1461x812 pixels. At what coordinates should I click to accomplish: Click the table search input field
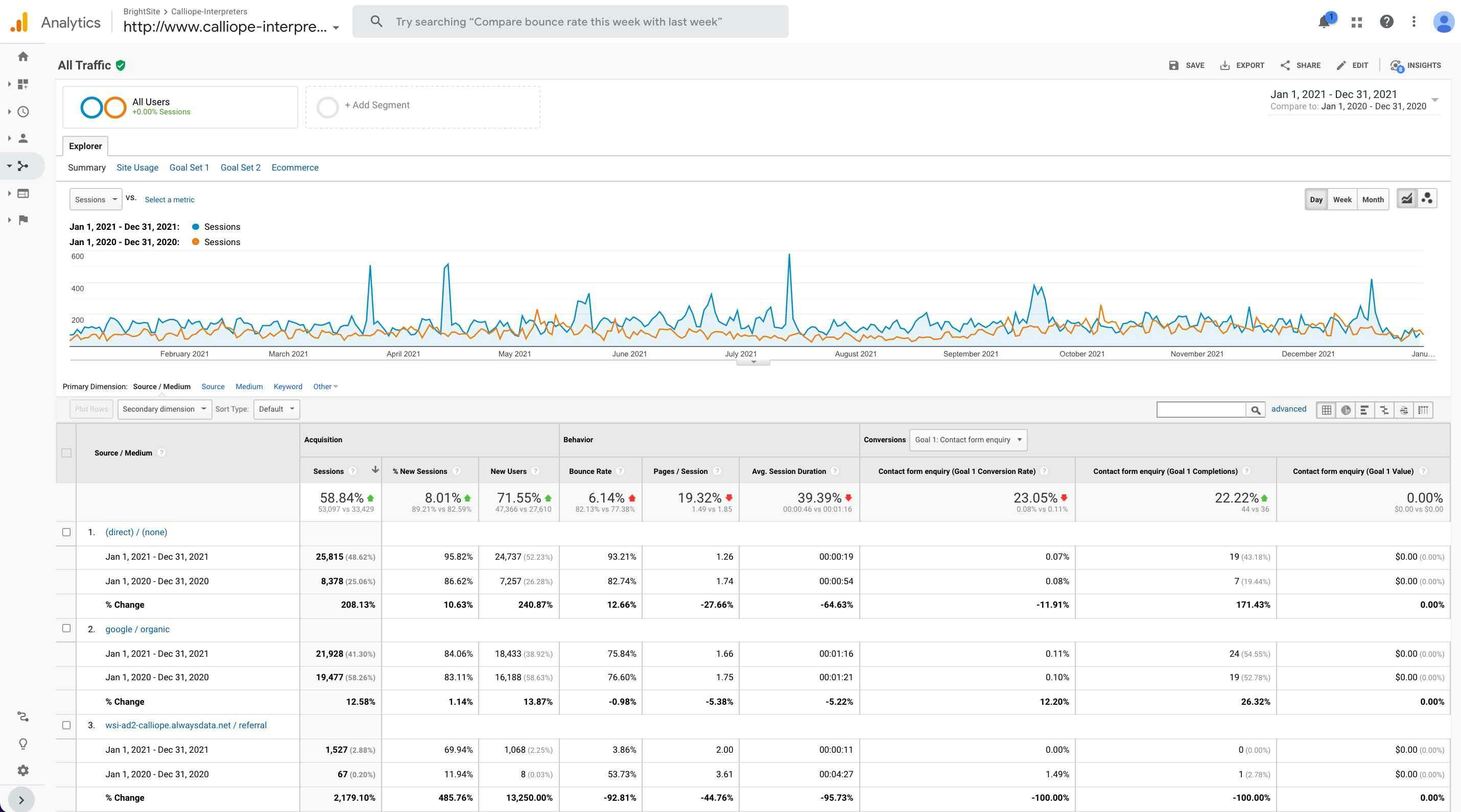click(1200, 410)
